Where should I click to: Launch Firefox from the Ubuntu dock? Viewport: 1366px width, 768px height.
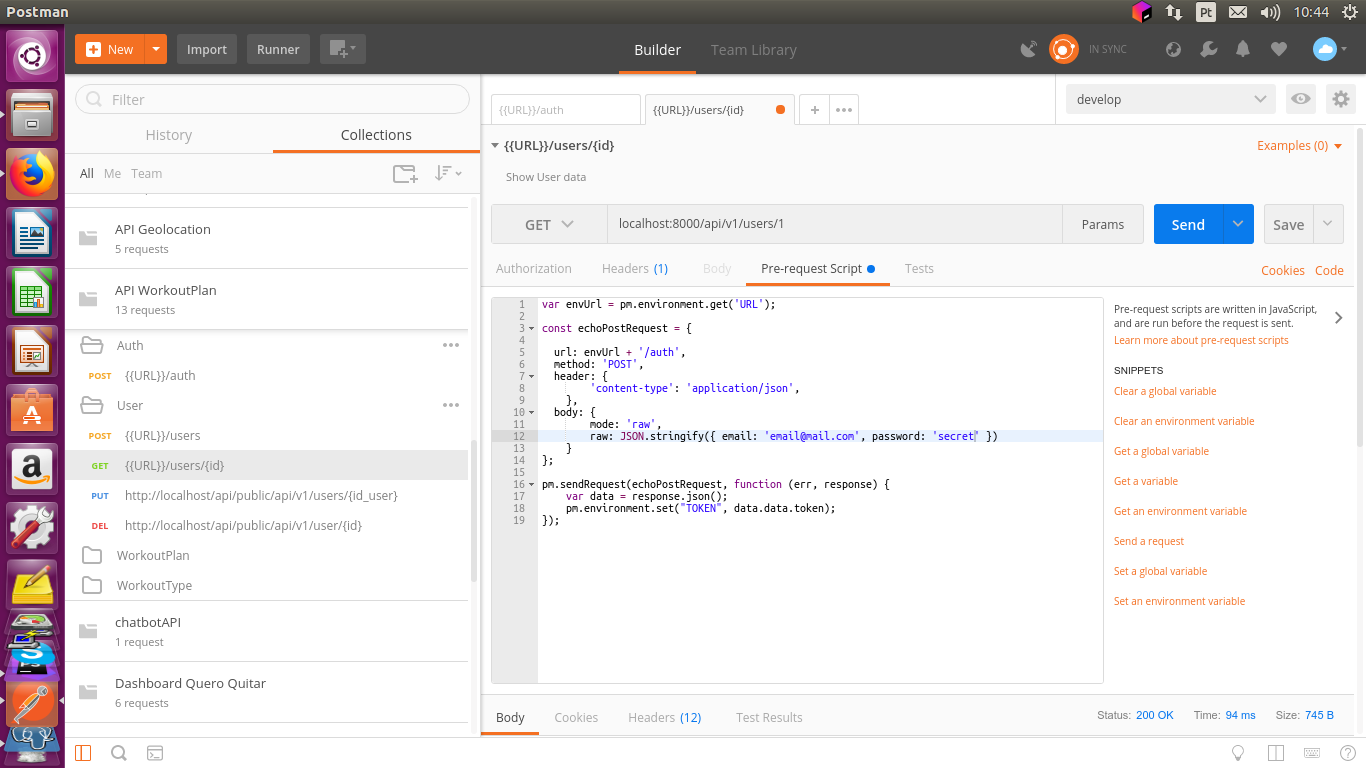pyautogui.click(x=33, y=174)
